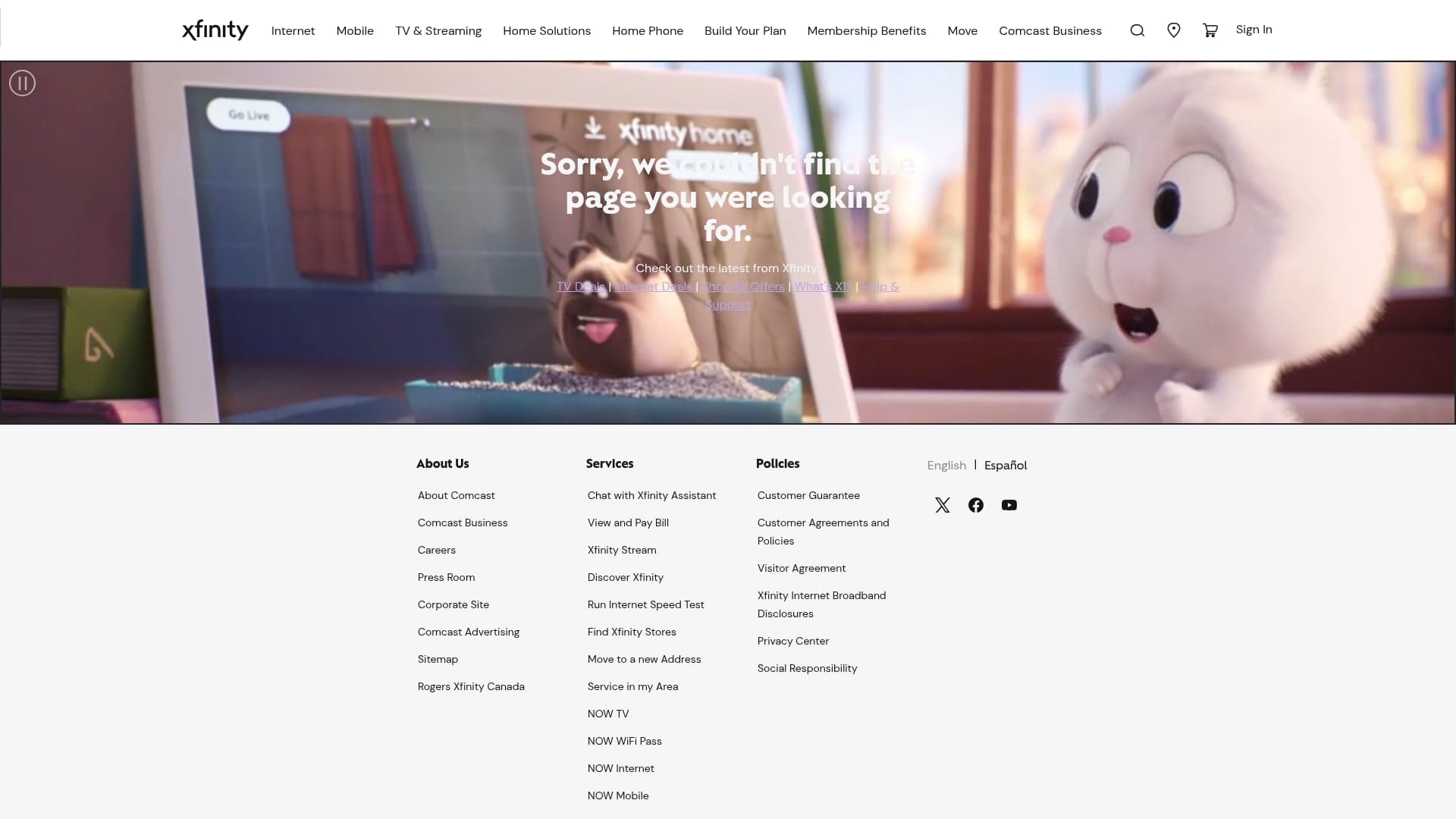Image resolution: width=1456 pixels, height=819 pixels.
Task: Open NOW WiFi Pass link
Action: [x=625, y=742]
